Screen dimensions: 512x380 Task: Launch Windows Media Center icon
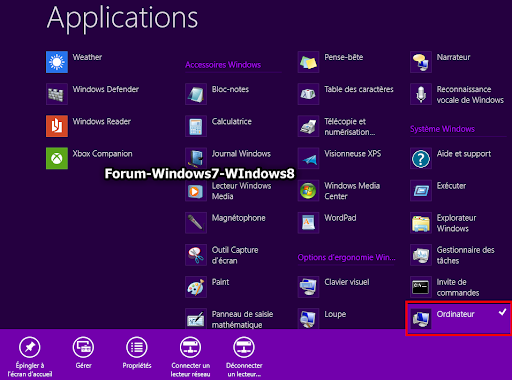pos(308,190)
